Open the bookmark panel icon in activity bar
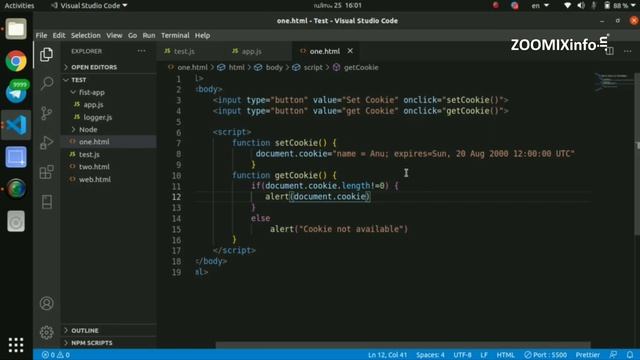 coord(47,202)
